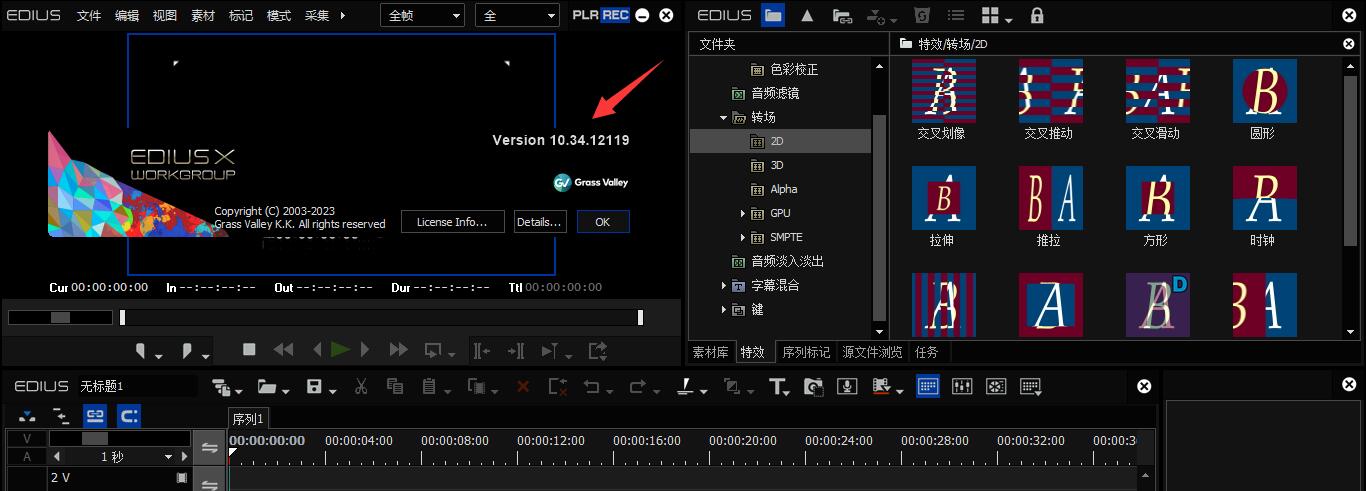Click the Cut scissors icon
This screenshot has height=491, width=1366.
[x=361, y=386]
